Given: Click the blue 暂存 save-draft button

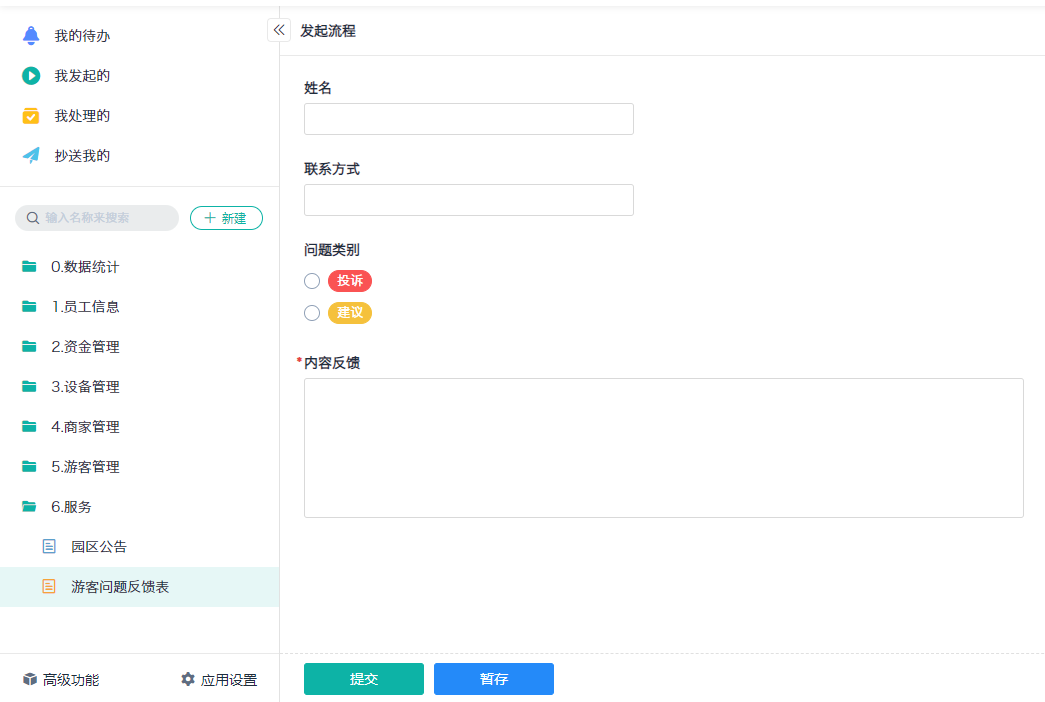Looking at the screenshot, I should pyautogui.click(x=493, y=679).
